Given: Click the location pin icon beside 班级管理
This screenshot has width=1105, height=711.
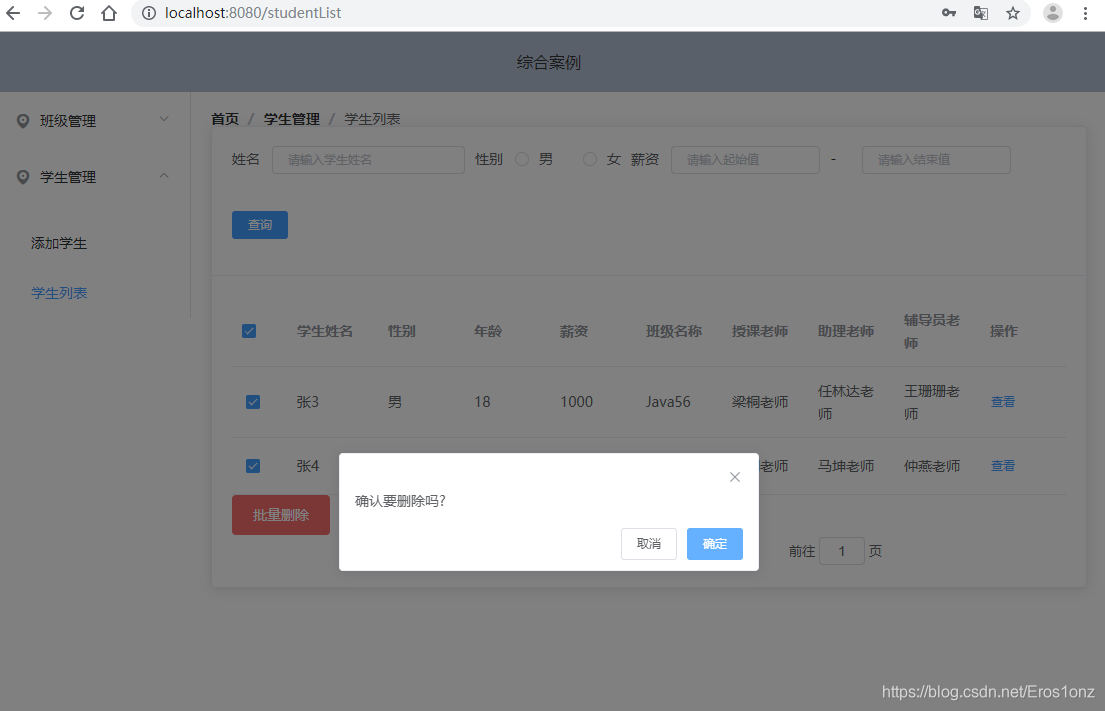Looking at the screenshot, I should point(23,121).
